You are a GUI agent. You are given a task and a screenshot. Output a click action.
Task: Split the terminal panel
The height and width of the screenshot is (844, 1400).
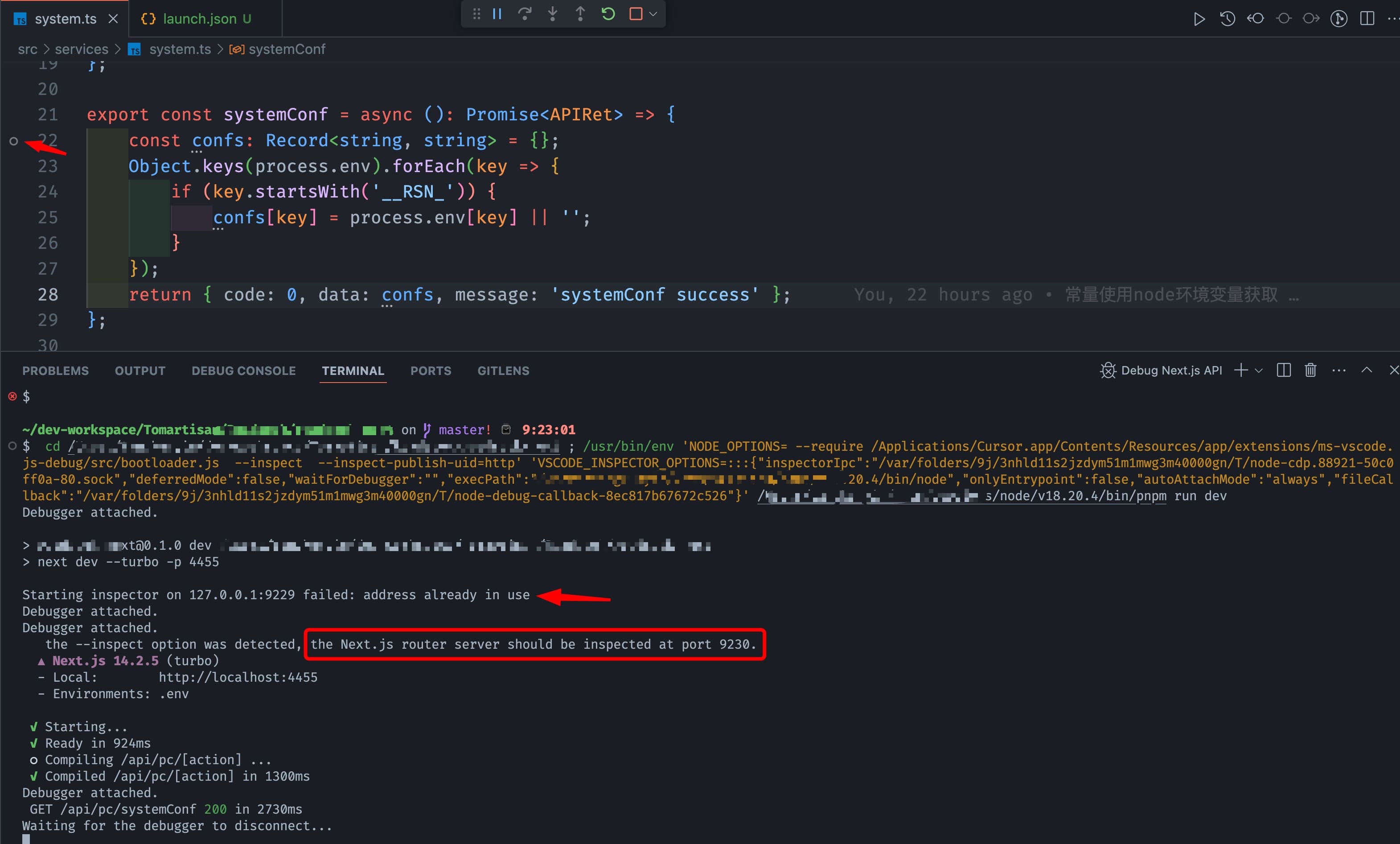[1283, 370]
